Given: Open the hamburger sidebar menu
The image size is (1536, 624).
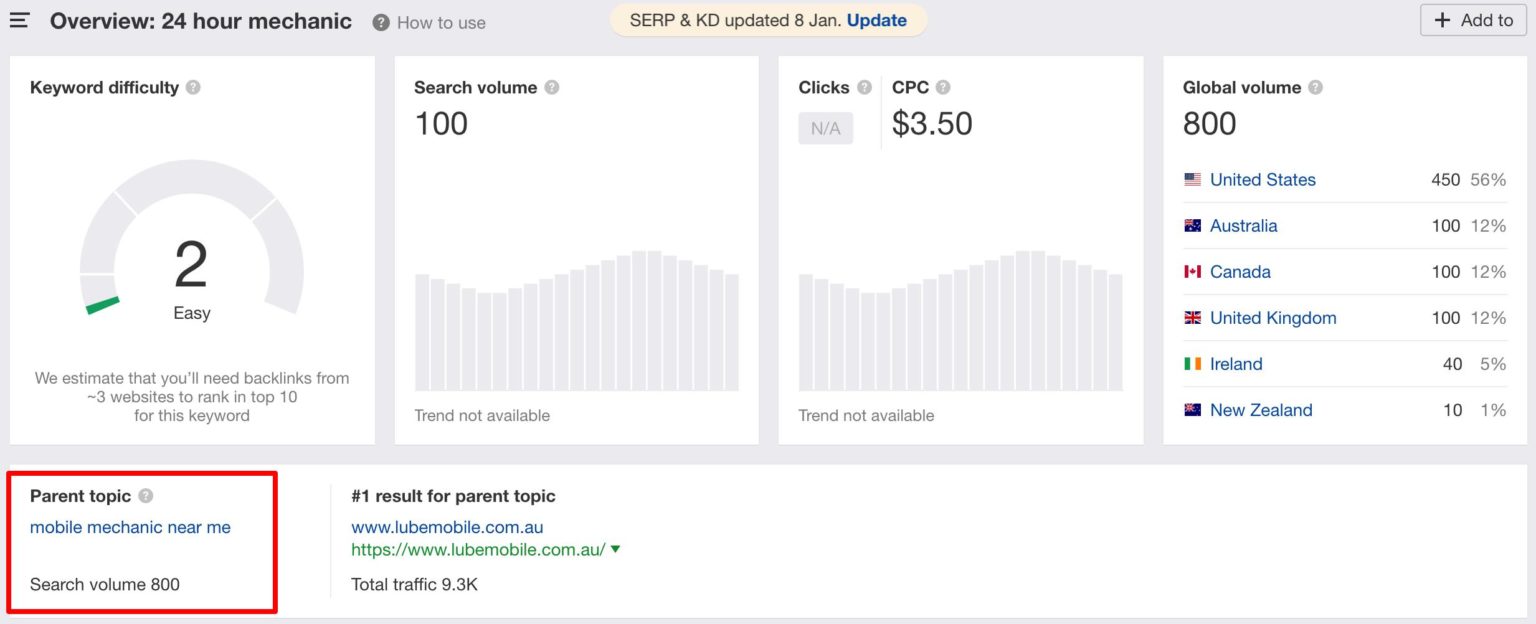Looking at the screenshot, I should pos(19,21).
